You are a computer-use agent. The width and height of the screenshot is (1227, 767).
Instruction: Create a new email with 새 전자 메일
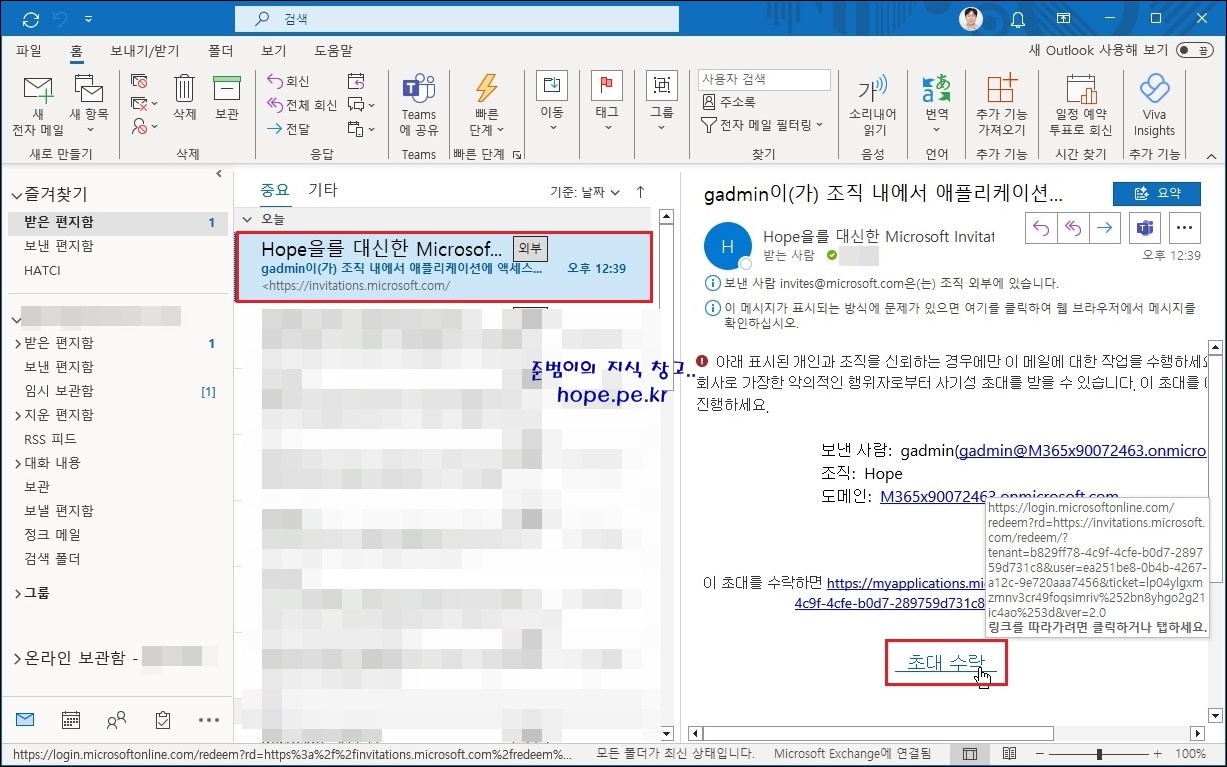pos(37,106)
